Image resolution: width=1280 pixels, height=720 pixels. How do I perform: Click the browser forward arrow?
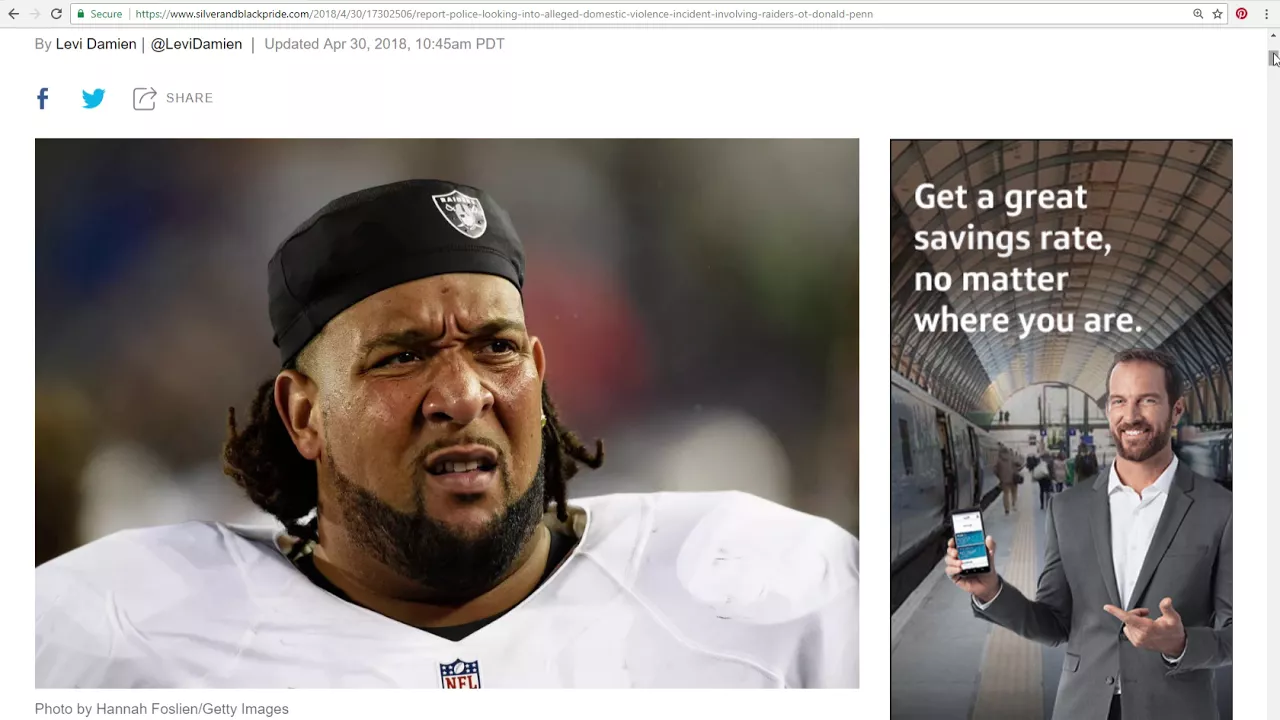pyautogui.click(x=34, y=14)
